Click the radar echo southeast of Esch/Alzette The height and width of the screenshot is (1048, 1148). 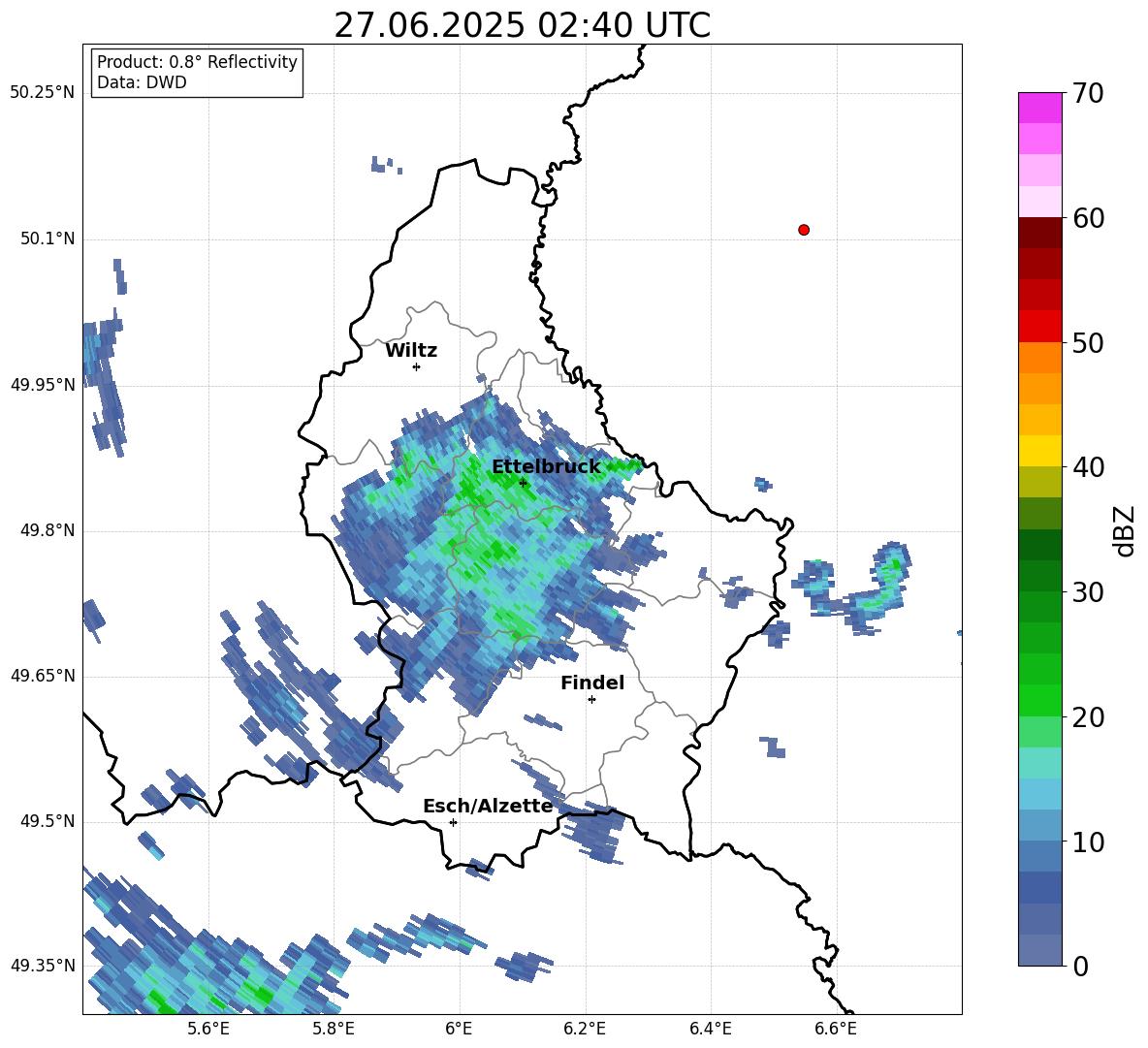point(596,833)
